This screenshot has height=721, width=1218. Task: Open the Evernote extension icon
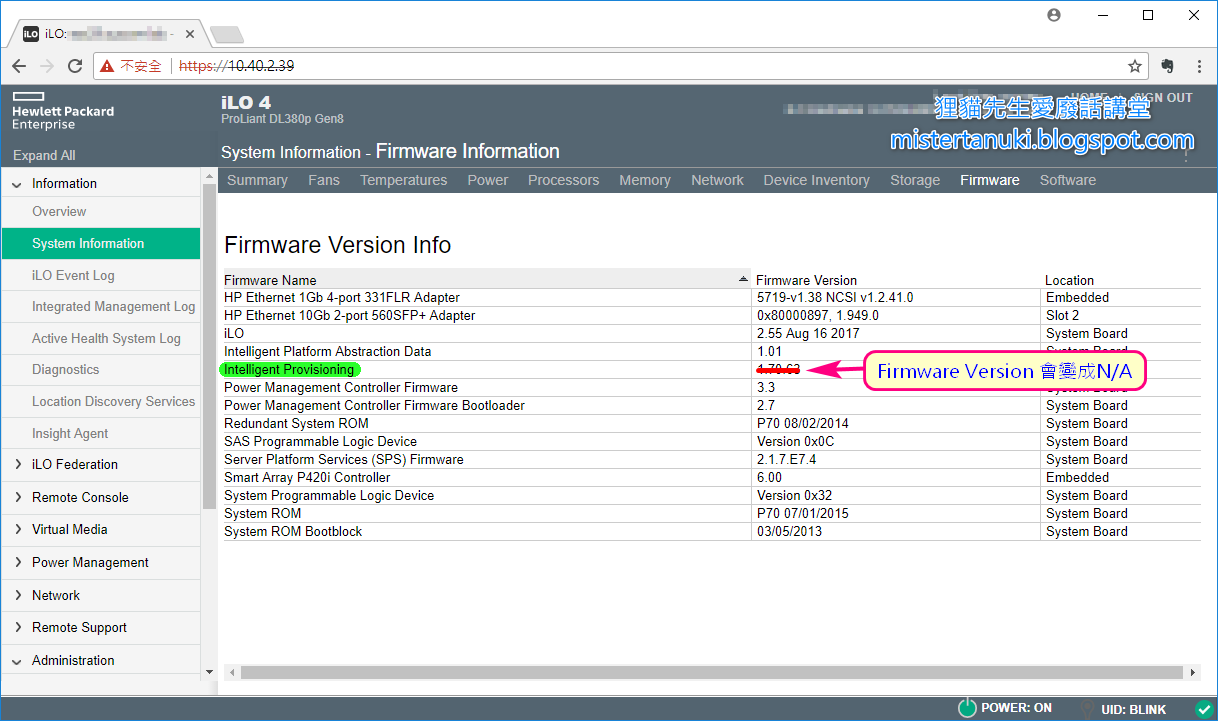click(1167, 66)
